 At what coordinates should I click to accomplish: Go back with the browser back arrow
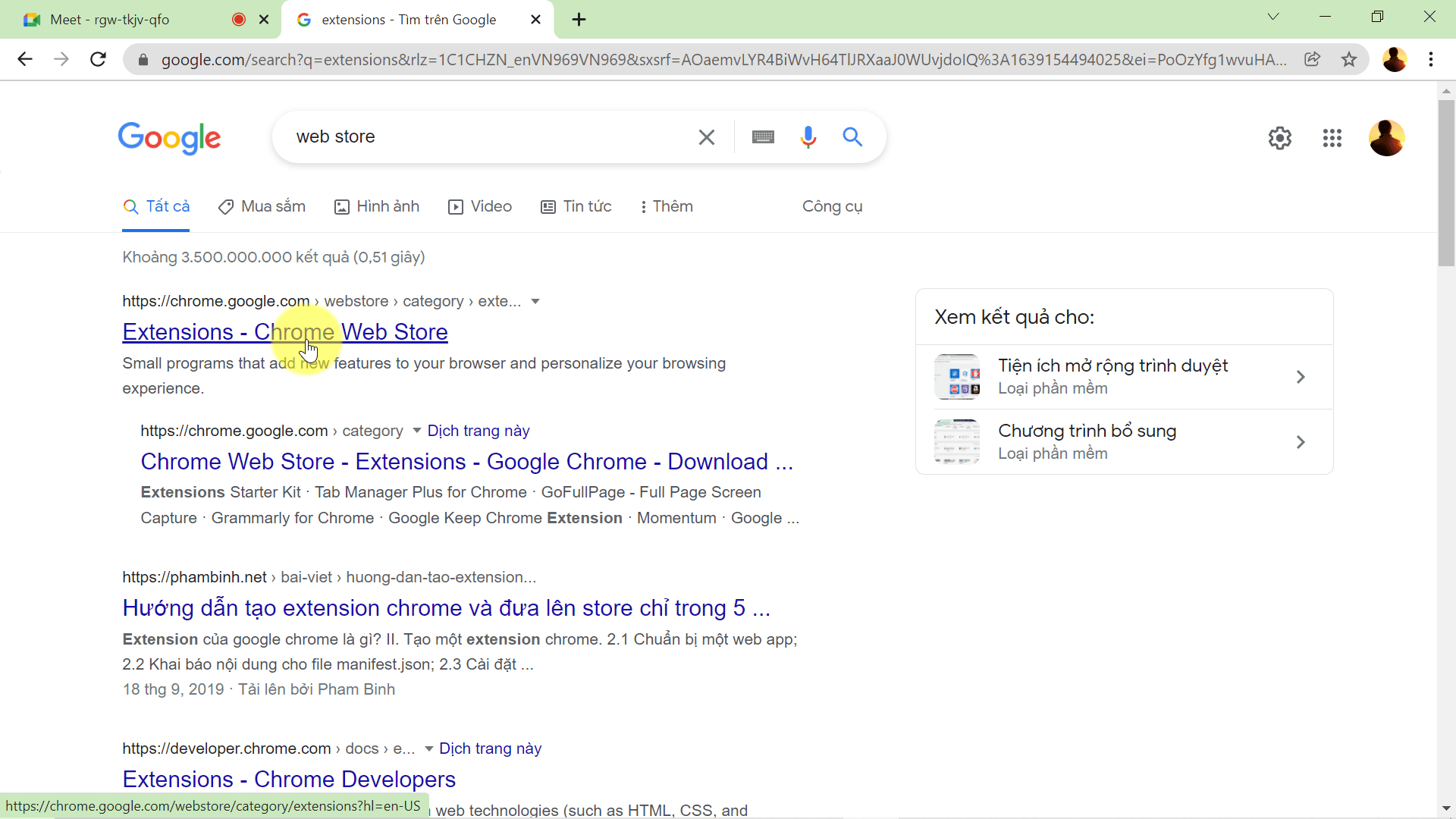pyautogui.click(x=25, y=59)
